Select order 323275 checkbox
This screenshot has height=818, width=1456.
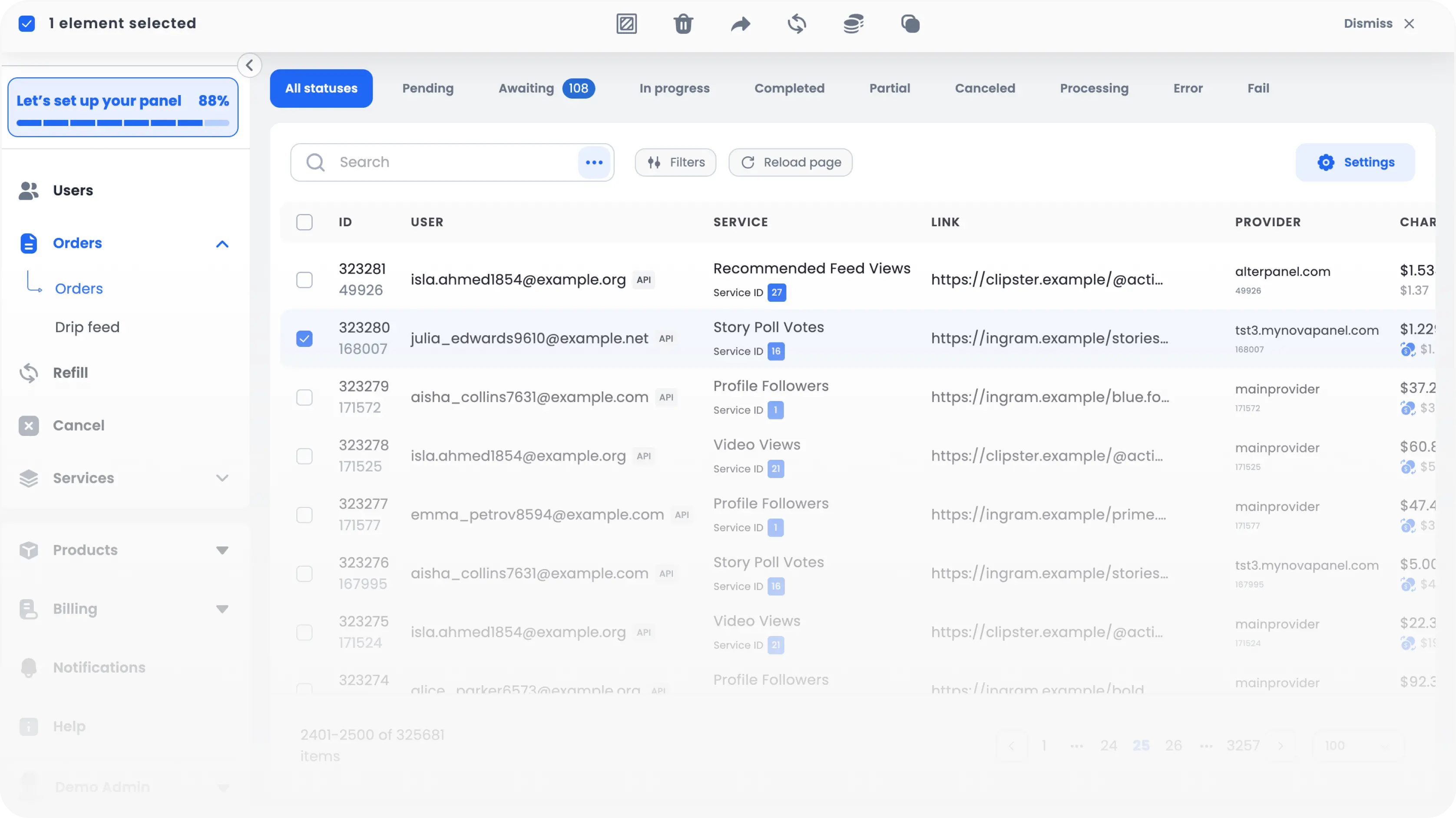tap(304, 632)
